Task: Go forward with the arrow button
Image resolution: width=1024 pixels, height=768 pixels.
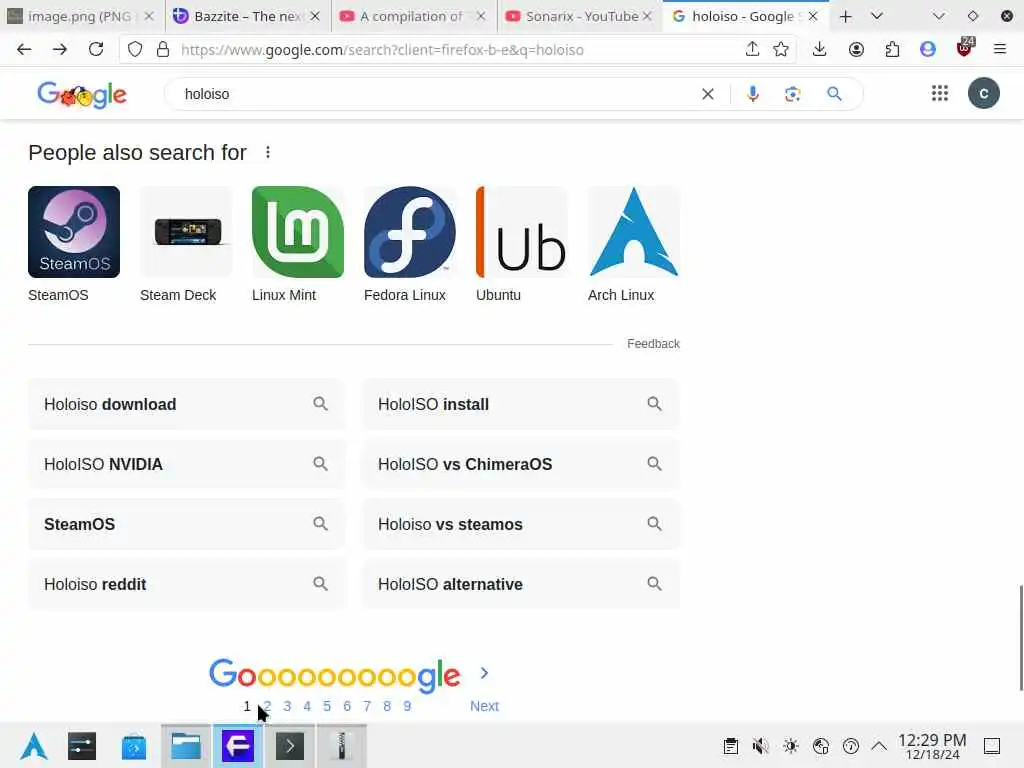Action: pyautogui.click(x=60, y=49)
